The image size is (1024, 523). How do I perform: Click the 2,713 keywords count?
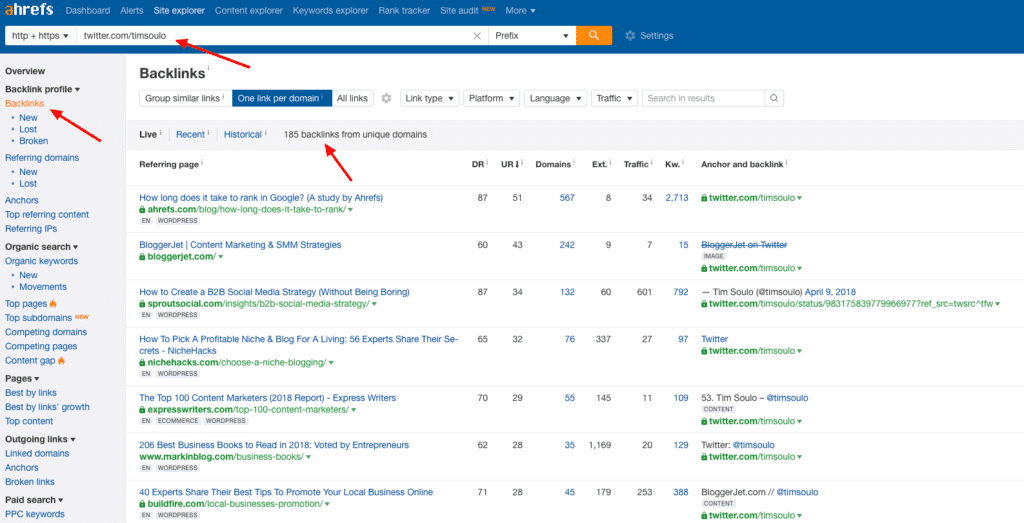(677, 198)
